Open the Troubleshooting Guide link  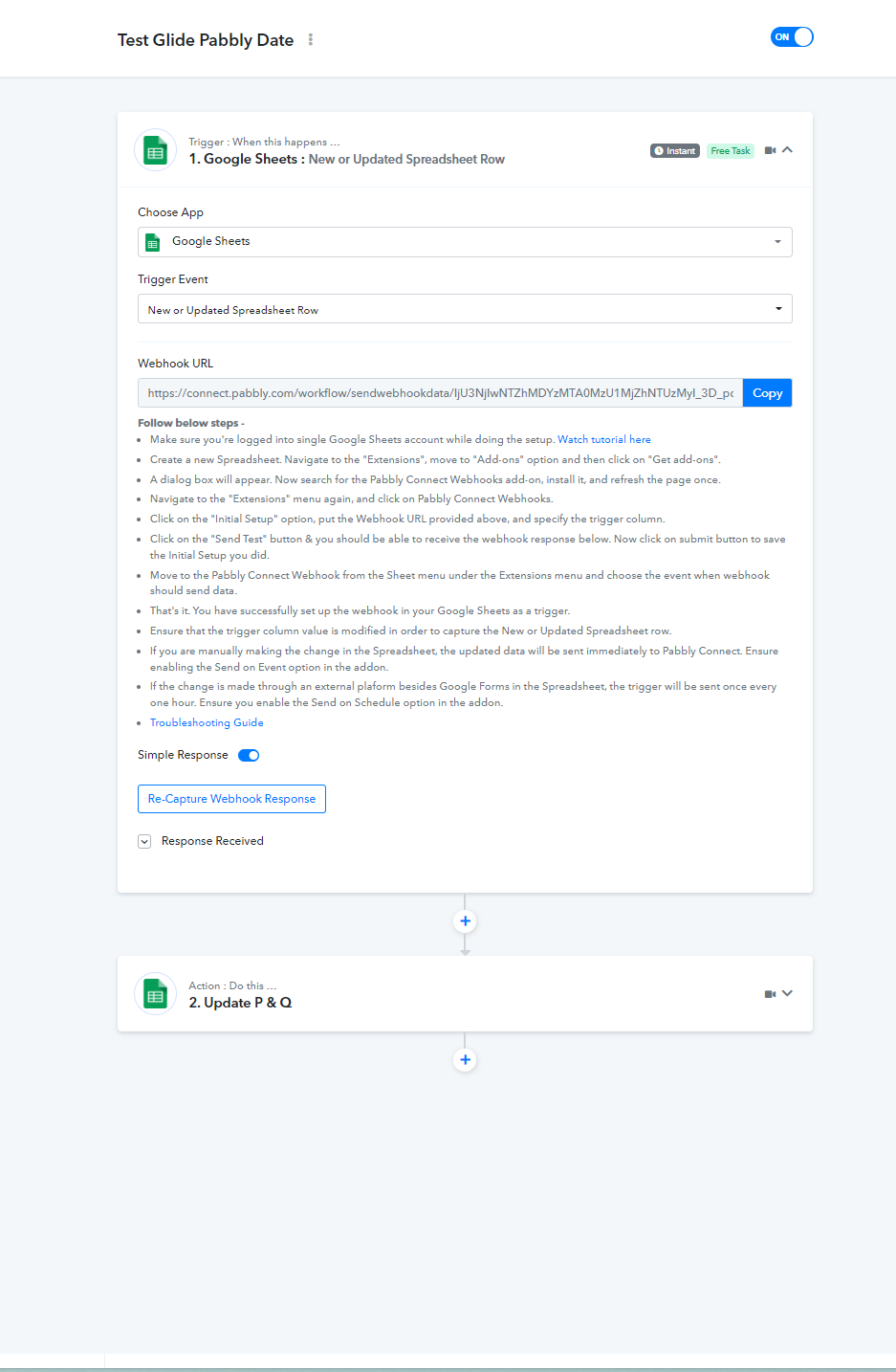[207, 723]
